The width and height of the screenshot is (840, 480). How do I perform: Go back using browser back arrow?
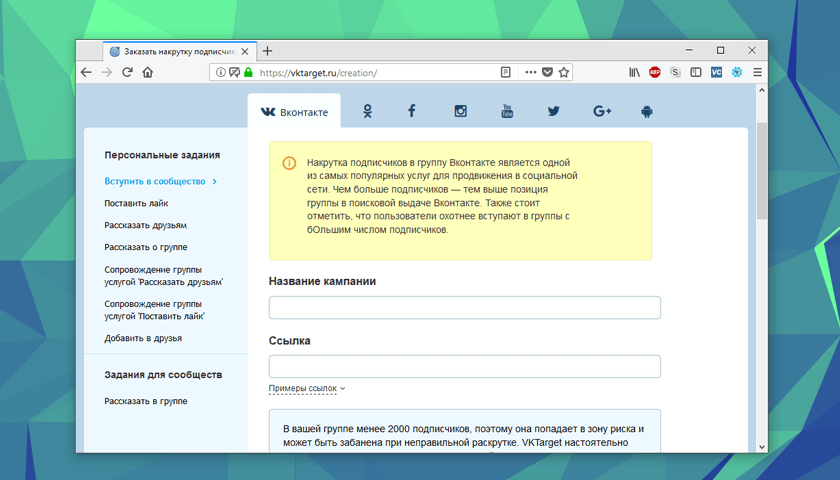coord(86,72)
